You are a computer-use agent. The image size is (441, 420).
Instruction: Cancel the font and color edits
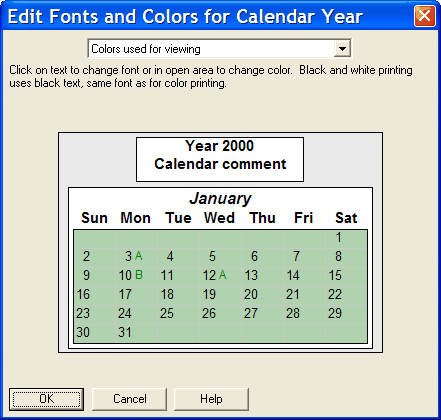pos(129,399)
